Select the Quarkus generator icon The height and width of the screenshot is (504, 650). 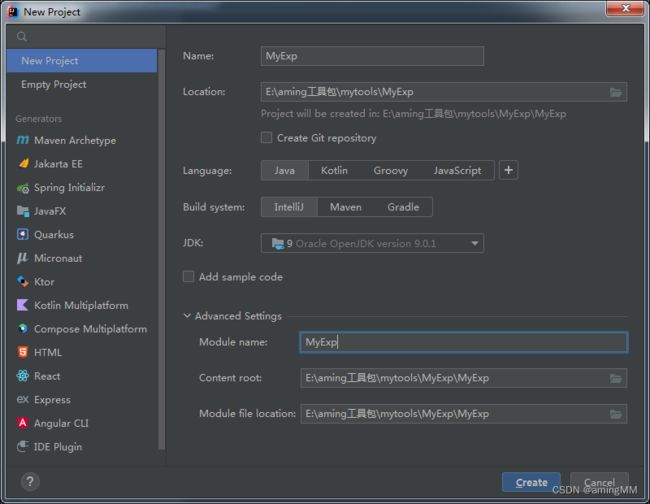23,235
